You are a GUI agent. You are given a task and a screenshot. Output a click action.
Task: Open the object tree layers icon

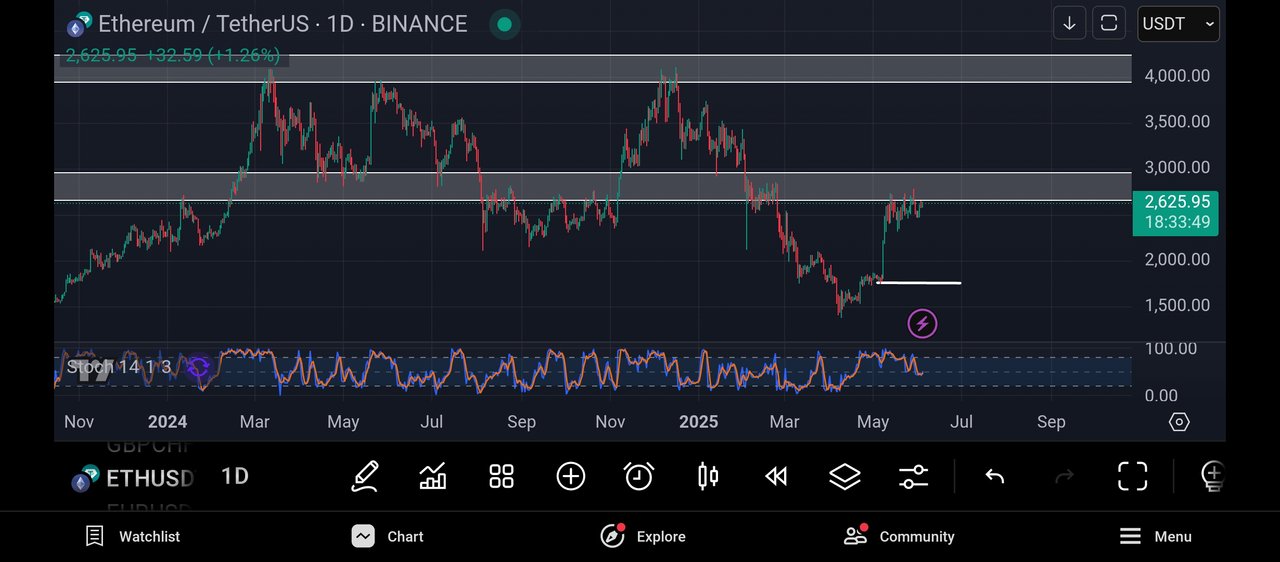coord(845,477)
